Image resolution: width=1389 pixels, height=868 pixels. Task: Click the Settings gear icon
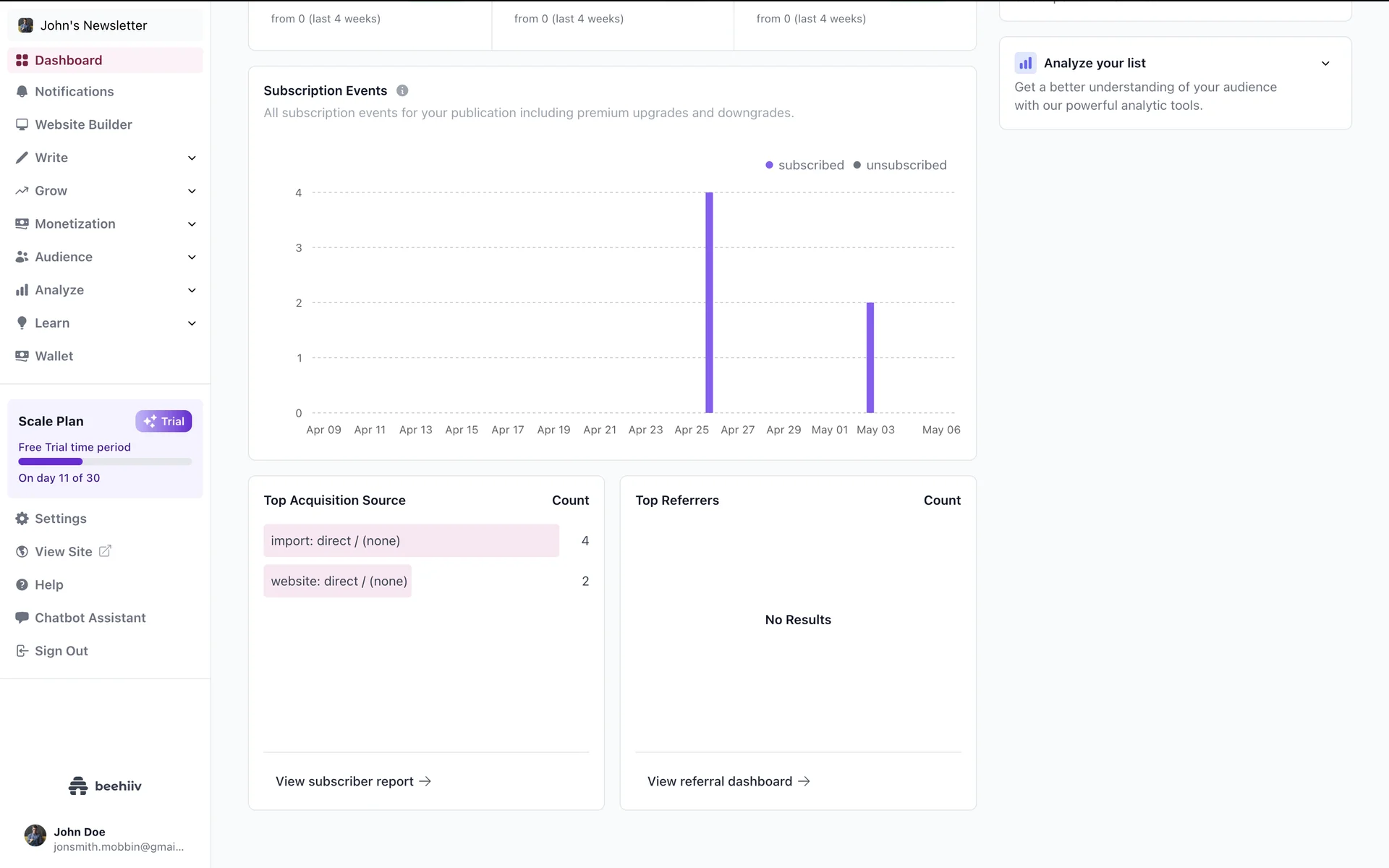coord(22,519)
